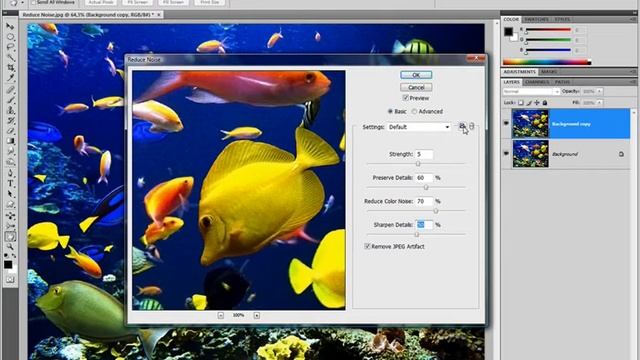Viewport: 640px width, 360px height.
Task: Select the Path Selection tool
Action: tap(10, 194)
